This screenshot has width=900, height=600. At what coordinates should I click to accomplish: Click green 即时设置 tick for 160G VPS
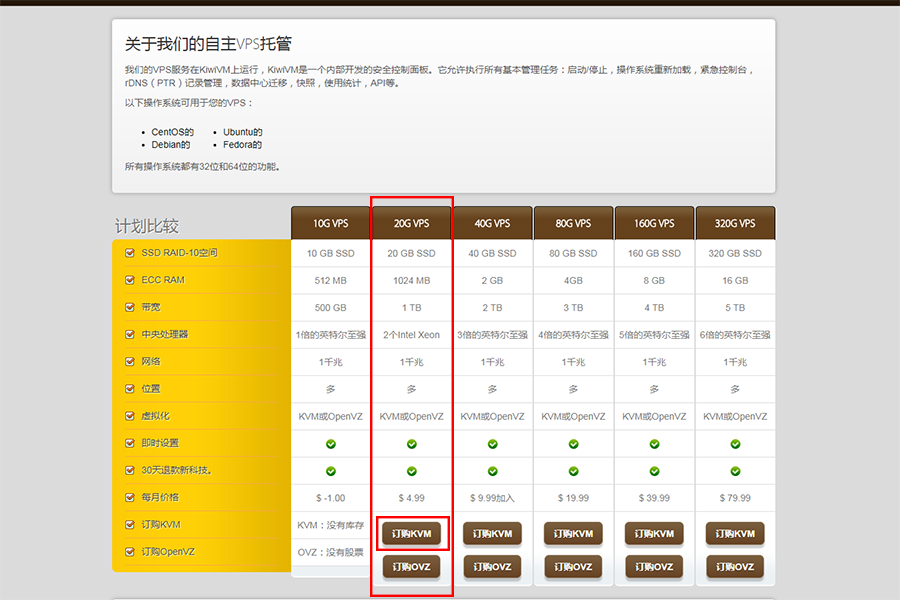[654, 444]
